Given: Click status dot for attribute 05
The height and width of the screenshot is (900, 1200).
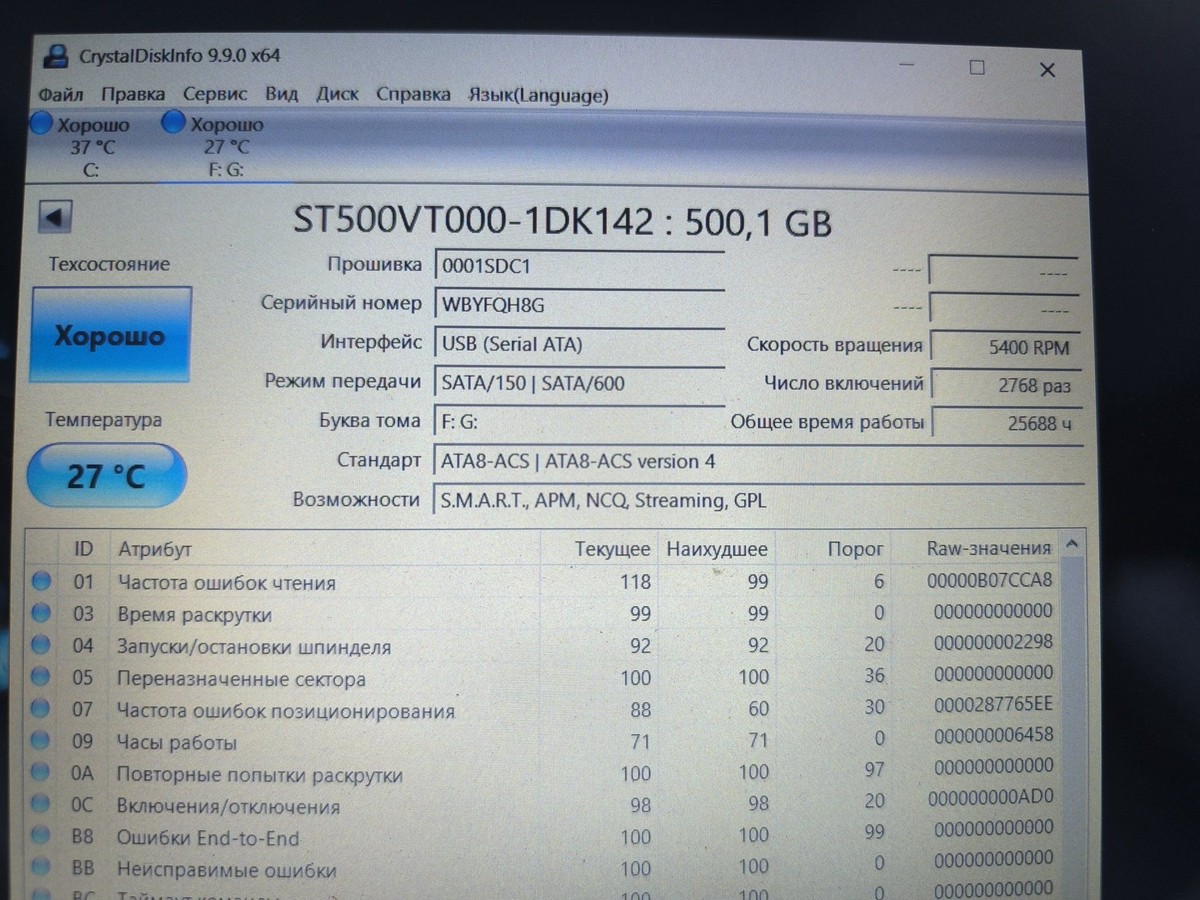Looking at the screenshot, I should 41,677.
